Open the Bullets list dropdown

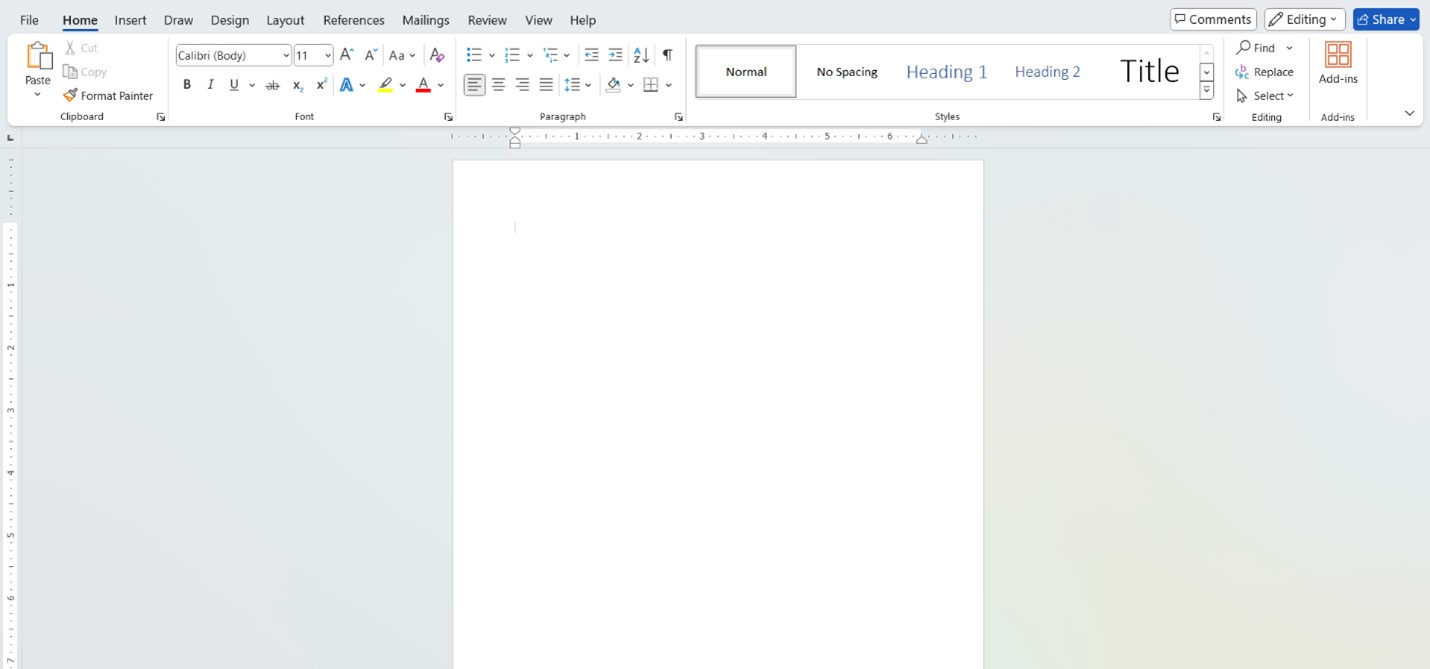(489, 54)
